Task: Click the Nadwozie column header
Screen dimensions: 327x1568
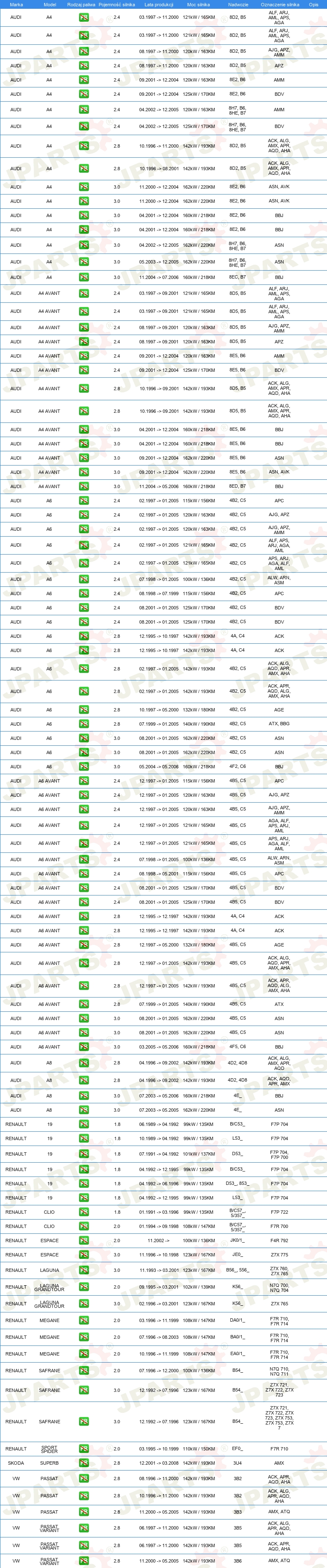Action: 238,4
